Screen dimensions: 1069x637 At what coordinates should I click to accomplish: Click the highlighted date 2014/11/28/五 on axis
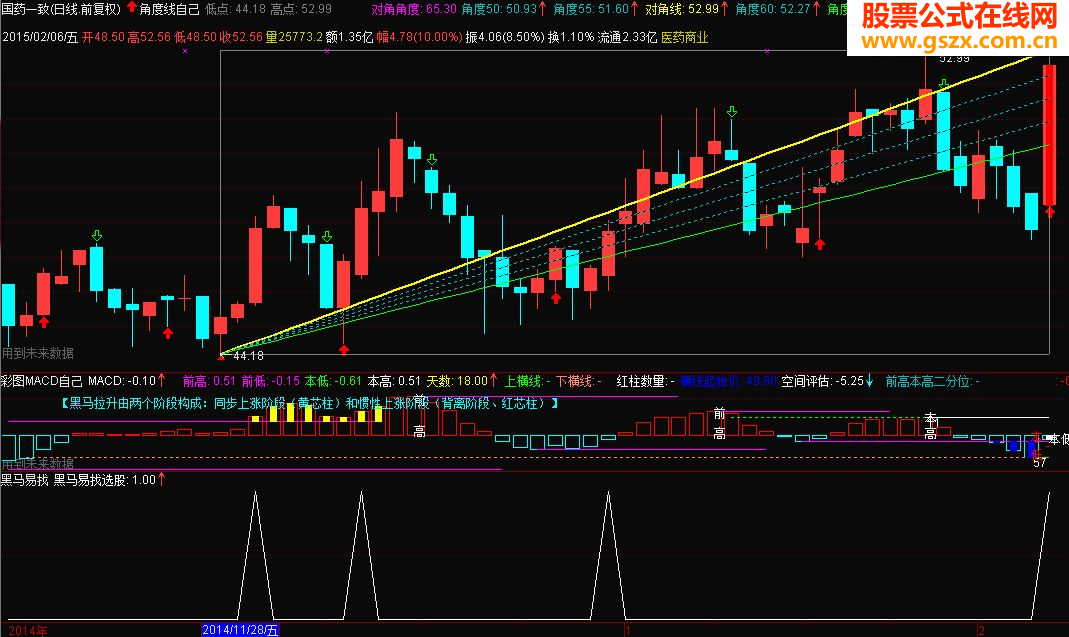tap(240, 629)
